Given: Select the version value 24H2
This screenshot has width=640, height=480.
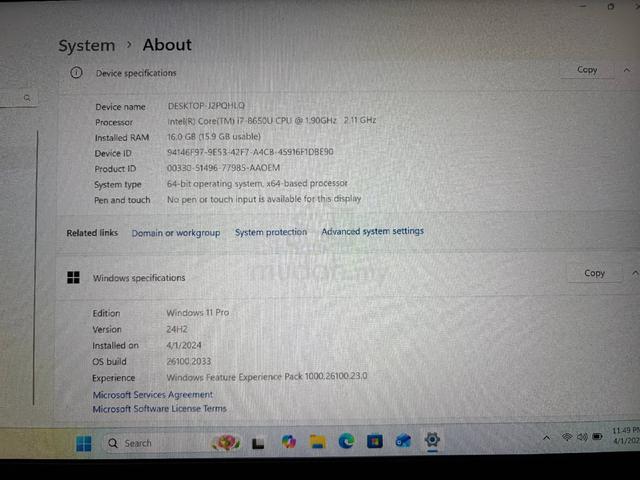Looking at the screenshot, I should click(176, 329).
